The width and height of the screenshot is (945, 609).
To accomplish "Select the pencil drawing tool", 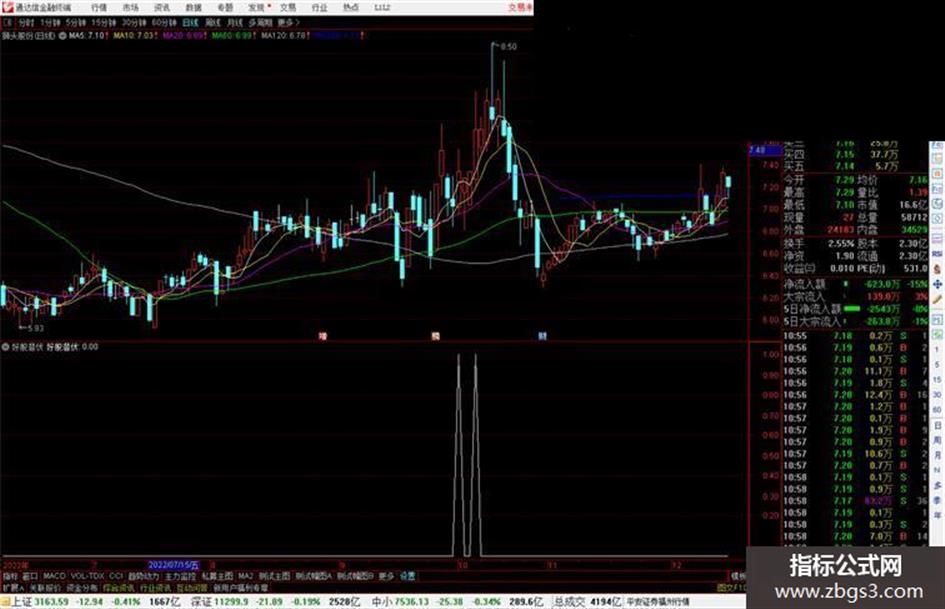I will [937, 299].
